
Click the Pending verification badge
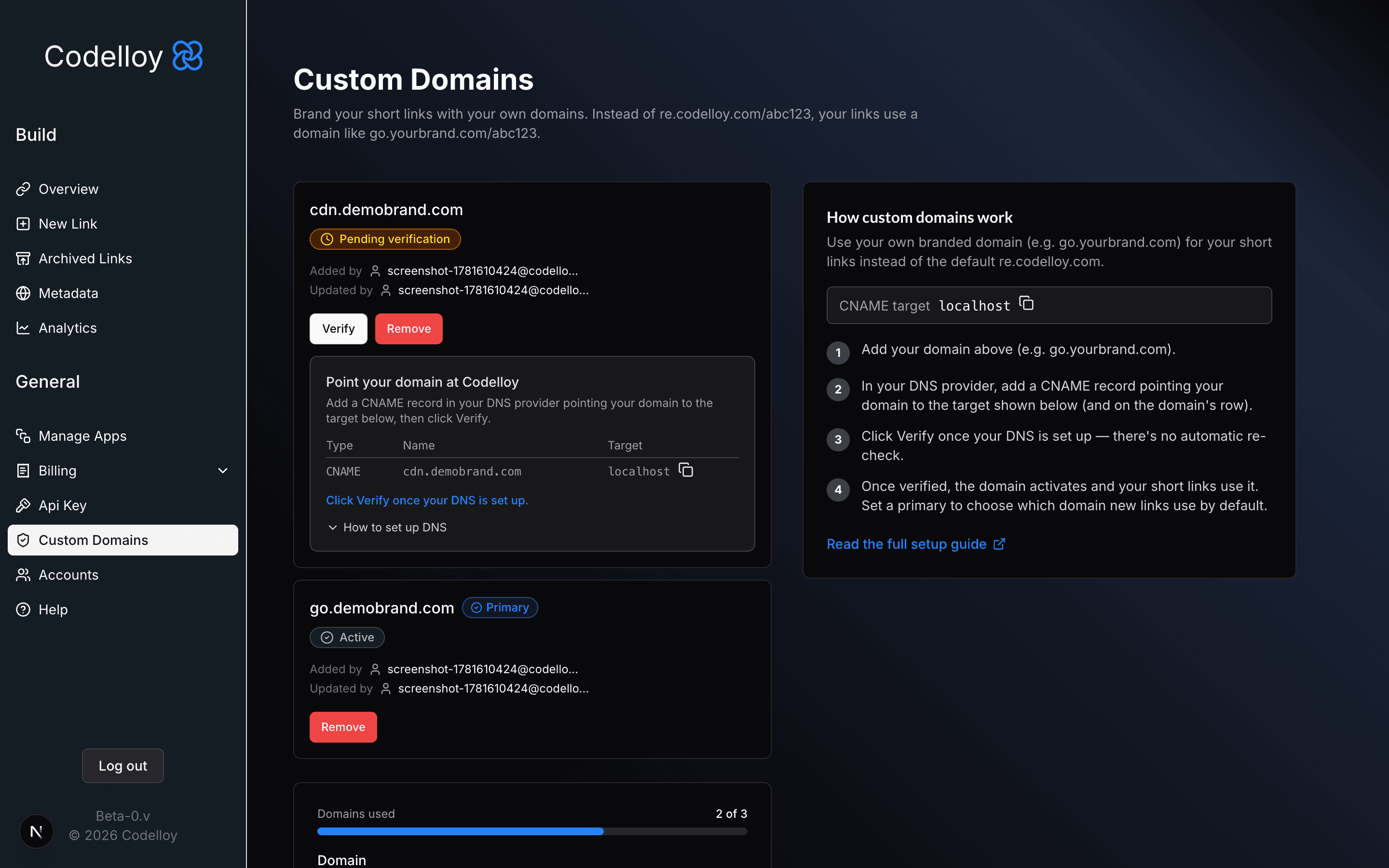tap(385, 239)
